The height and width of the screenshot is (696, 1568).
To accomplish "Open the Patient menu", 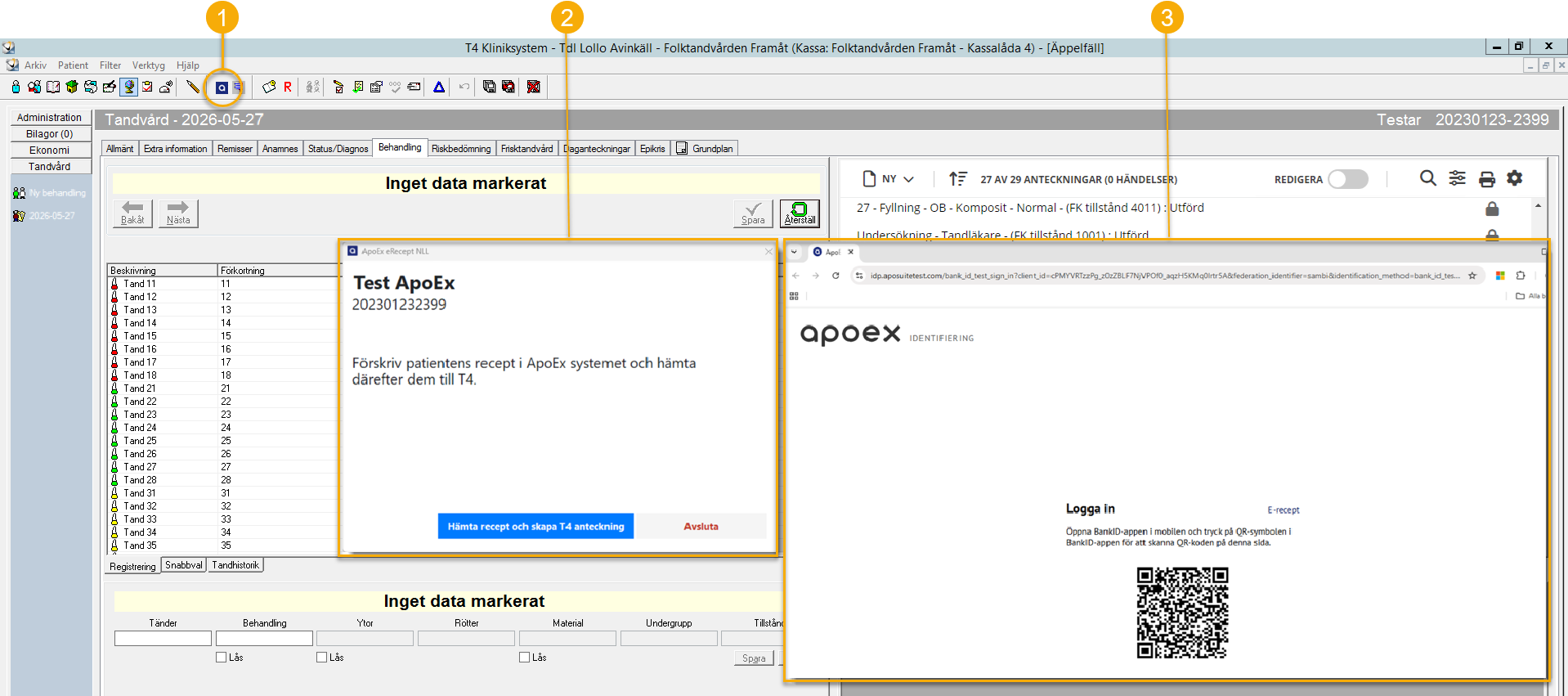I will tap(73, 65).
